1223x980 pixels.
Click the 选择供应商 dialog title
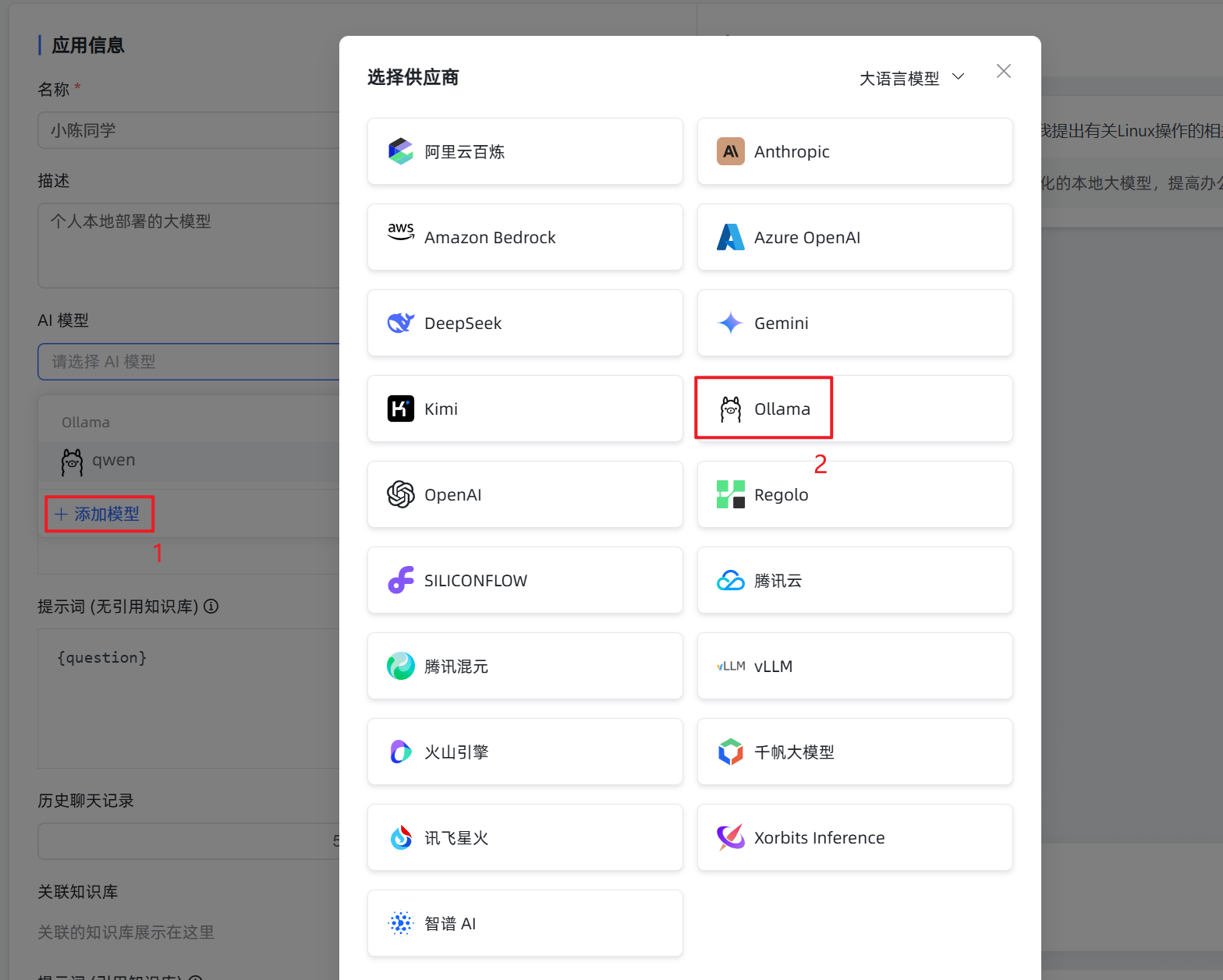[x=413, y=77]
